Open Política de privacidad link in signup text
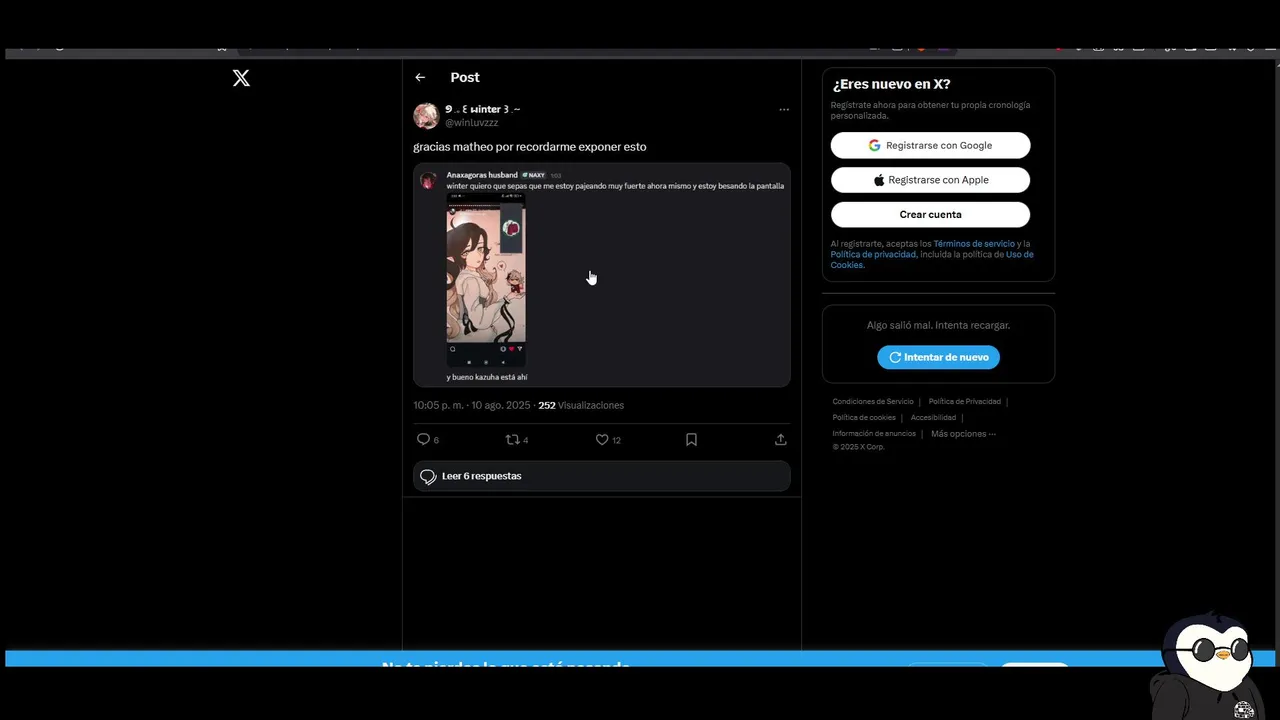1280x720 pixels. point(873,254)
